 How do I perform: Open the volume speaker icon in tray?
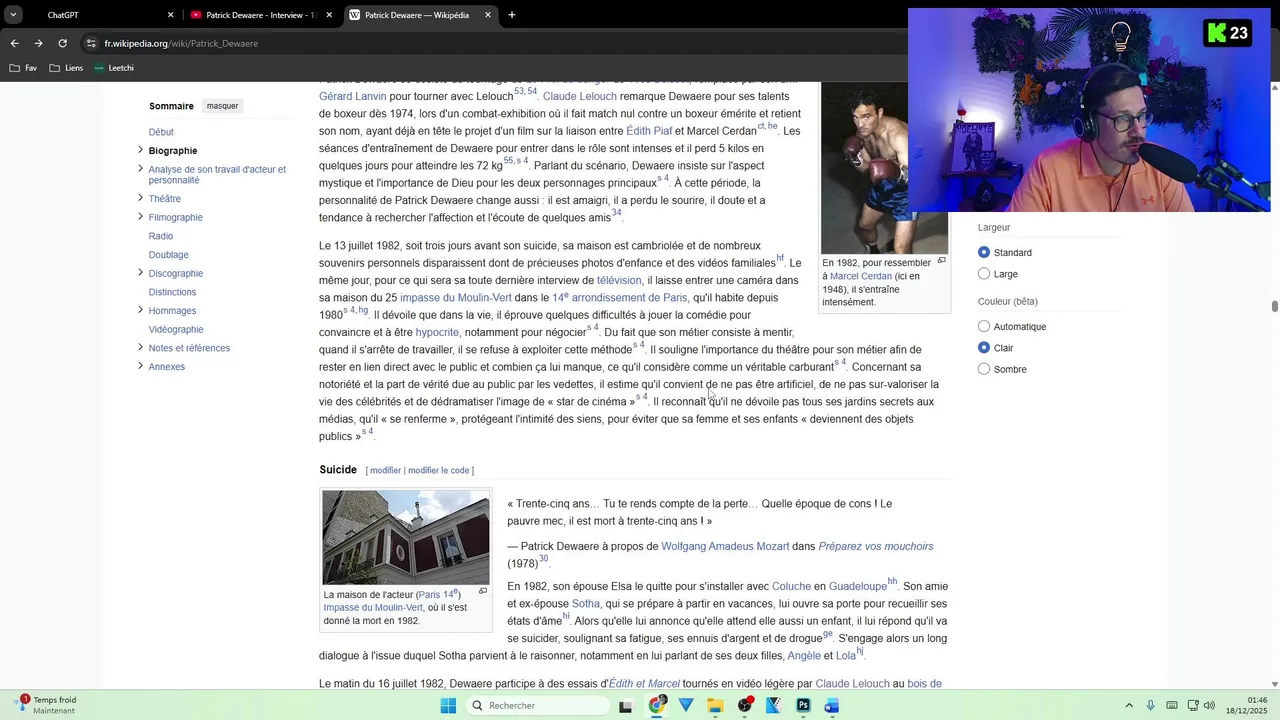click(1209, 705)
